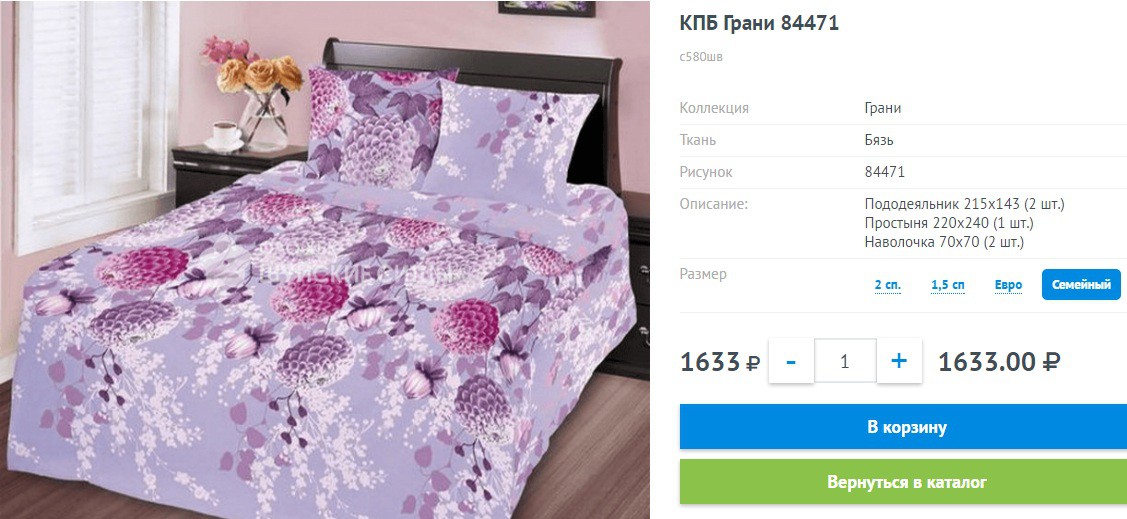Choose the 1,5 сп size option
This screenshot has height=519, width=1127.
click(x=948, y=285)
